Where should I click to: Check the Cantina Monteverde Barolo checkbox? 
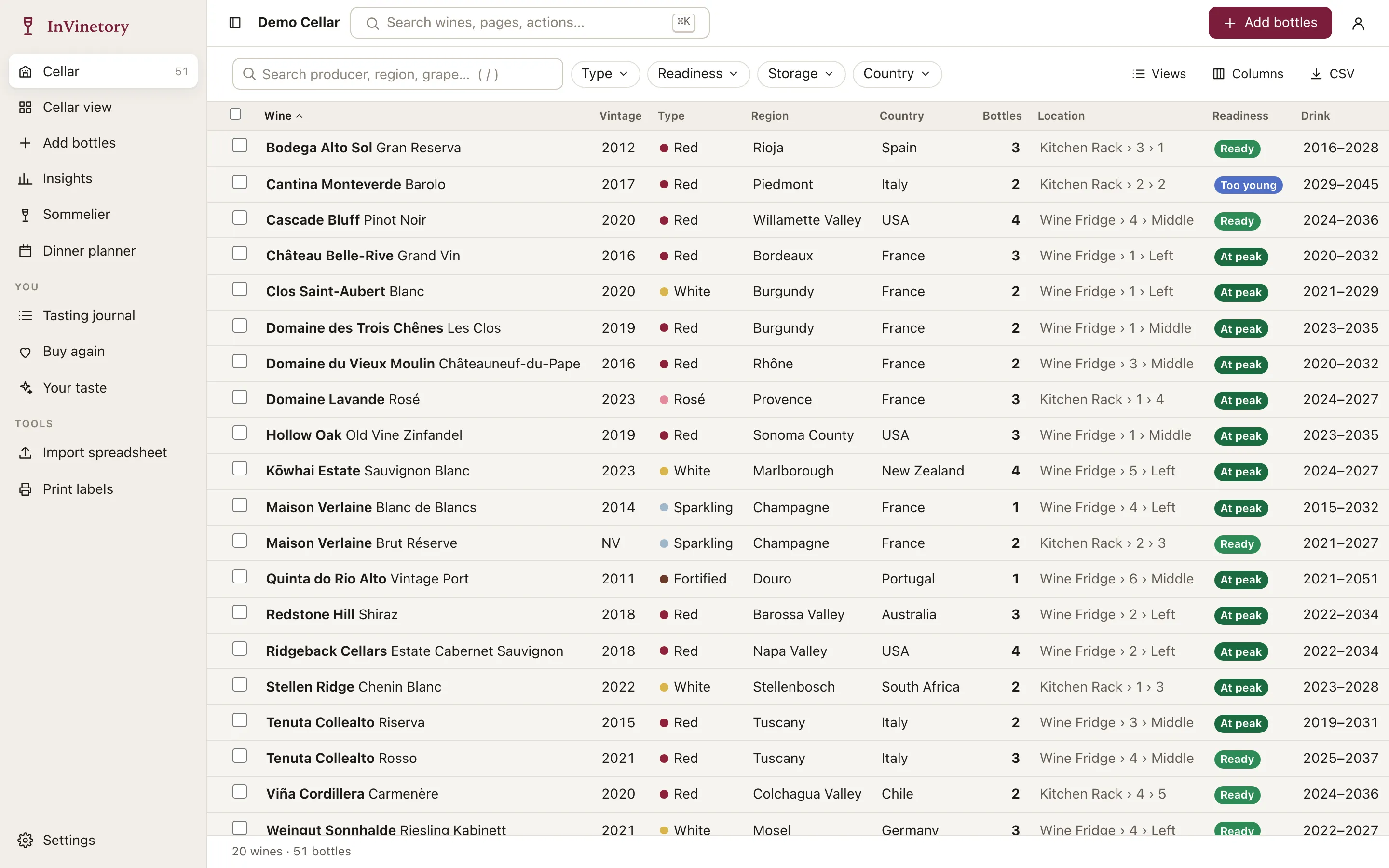[240, 182]
